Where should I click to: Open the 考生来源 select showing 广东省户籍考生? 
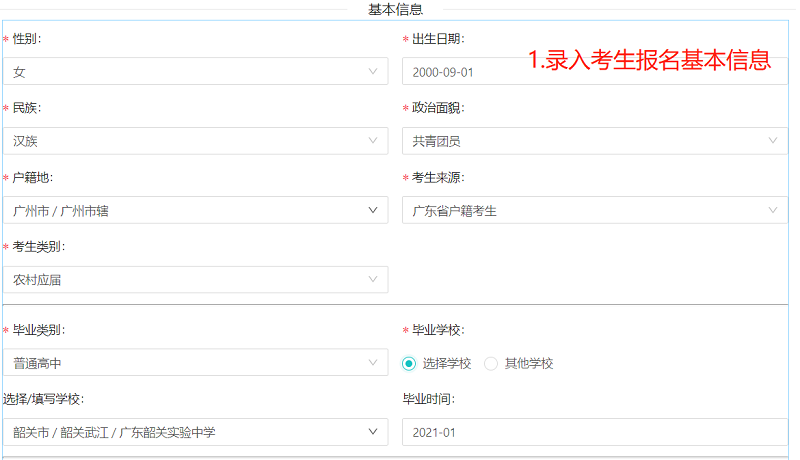click(x=595, y=210)
